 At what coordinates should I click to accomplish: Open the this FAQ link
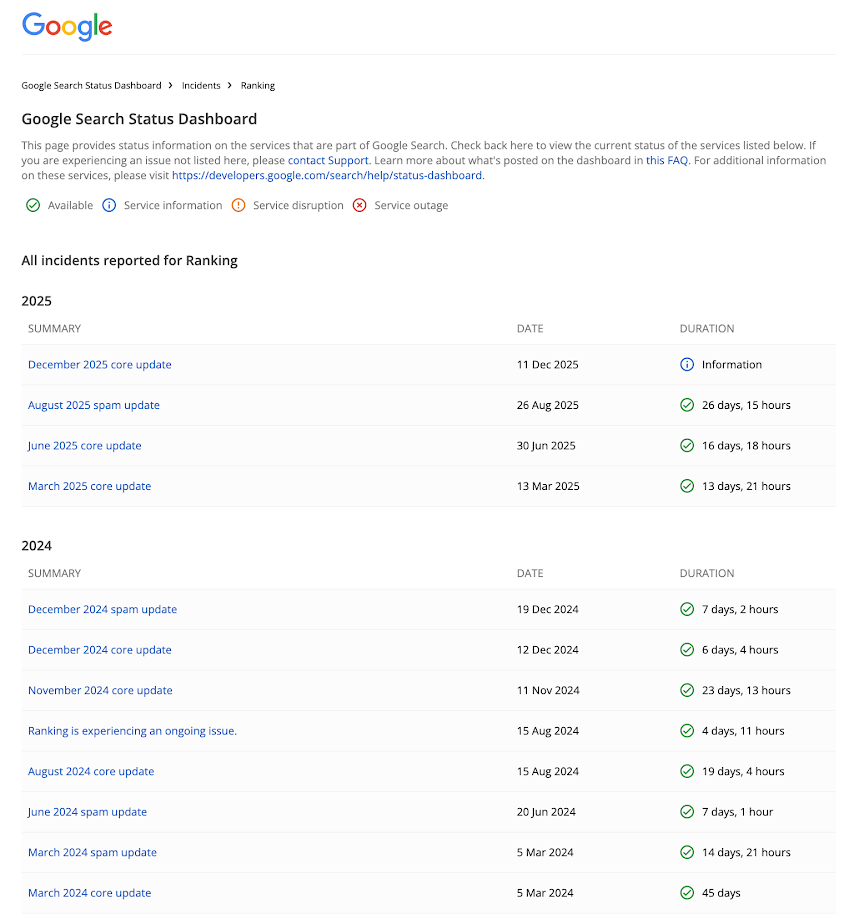pyautogui.click(x=667, y=160)
